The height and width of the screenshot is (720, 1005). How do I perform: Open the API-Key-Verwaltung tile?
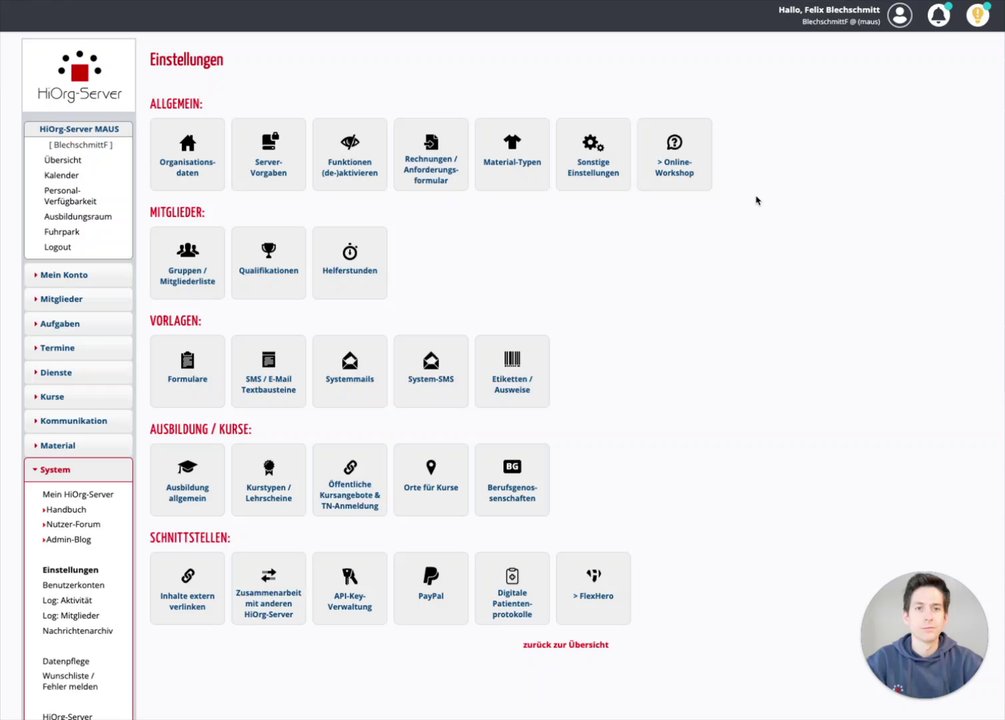pos(350,588)
